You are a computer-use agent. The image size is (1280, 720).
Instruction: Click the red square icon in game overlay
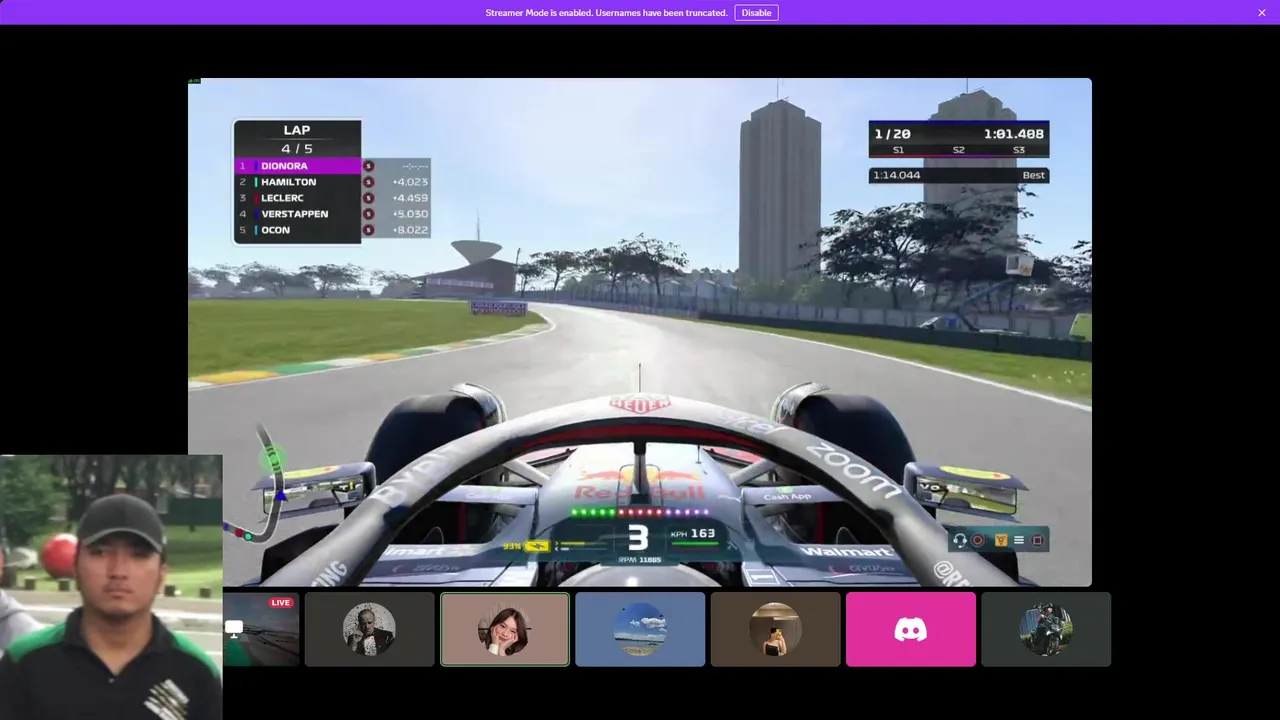click(x=1038, y=540)
